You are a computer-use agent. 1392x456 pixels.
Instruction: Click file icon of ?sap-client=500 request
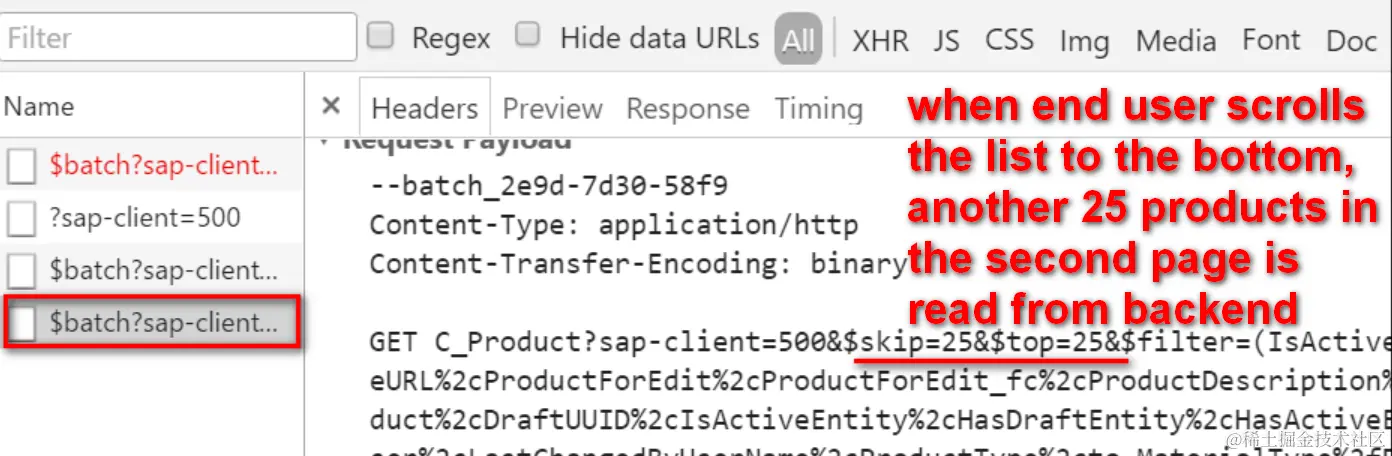pyautogui.click(x=22, y=218)
